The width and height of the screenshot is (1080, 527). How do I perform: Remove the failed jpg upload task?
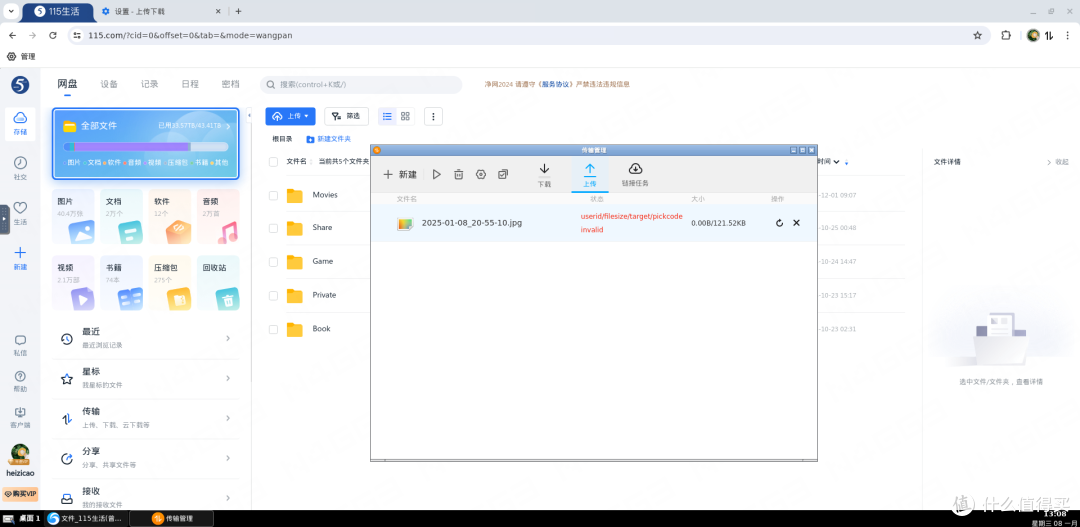click(796, 223)
